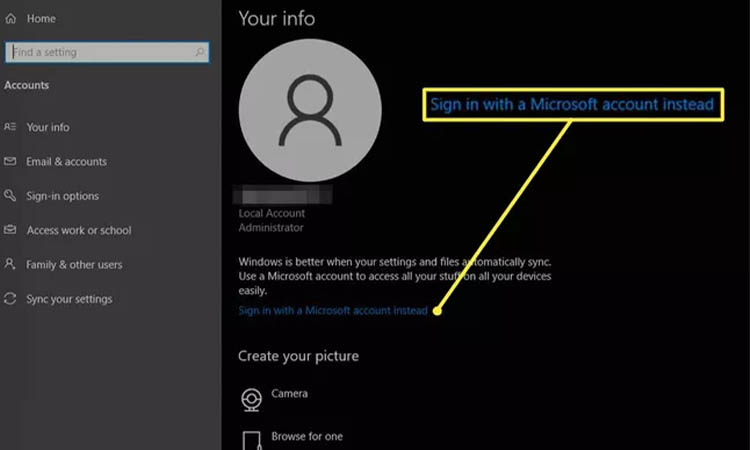Click the Local Account text
Viewport: 750px width, 450px height.
pos(272,213)
